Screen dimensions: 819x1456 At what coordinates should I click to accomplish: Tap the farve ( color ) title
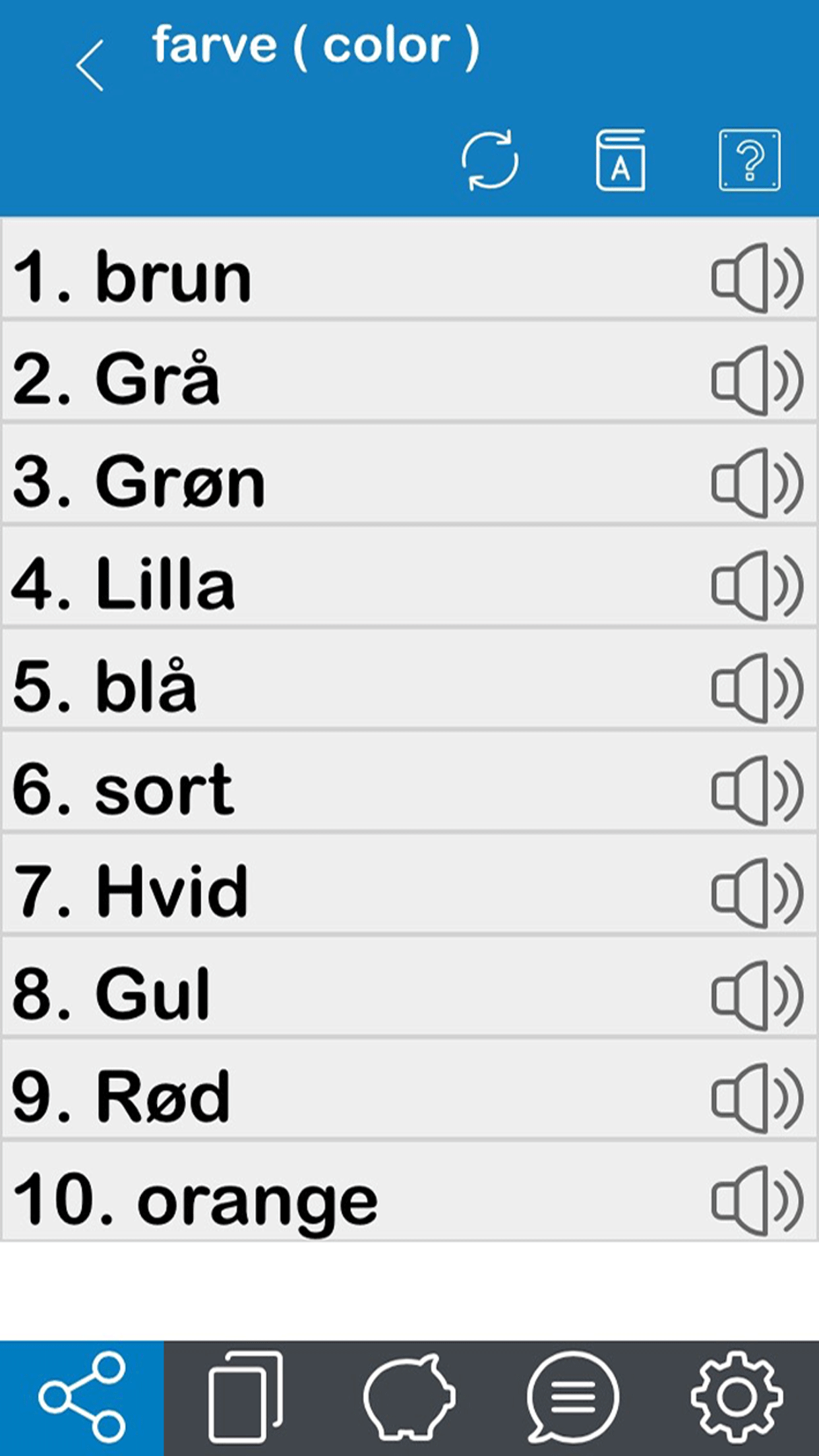pyautogui.click(x=315, y=46)
